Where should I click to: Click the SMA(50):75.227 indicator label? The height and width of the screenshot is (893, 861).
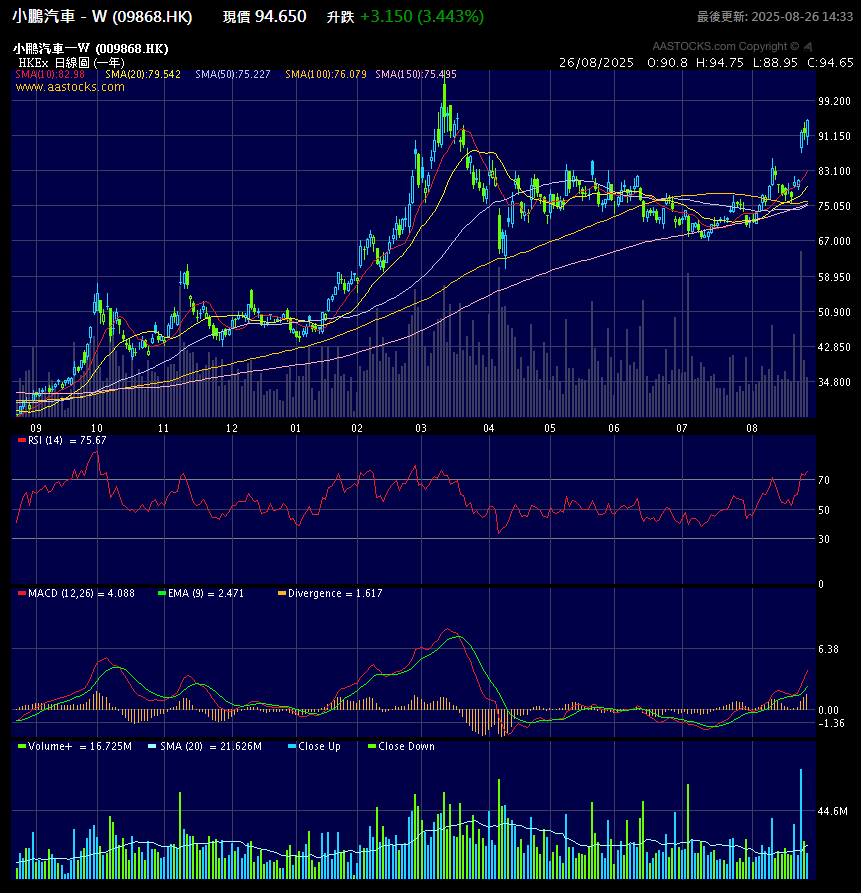click(233, 74)
